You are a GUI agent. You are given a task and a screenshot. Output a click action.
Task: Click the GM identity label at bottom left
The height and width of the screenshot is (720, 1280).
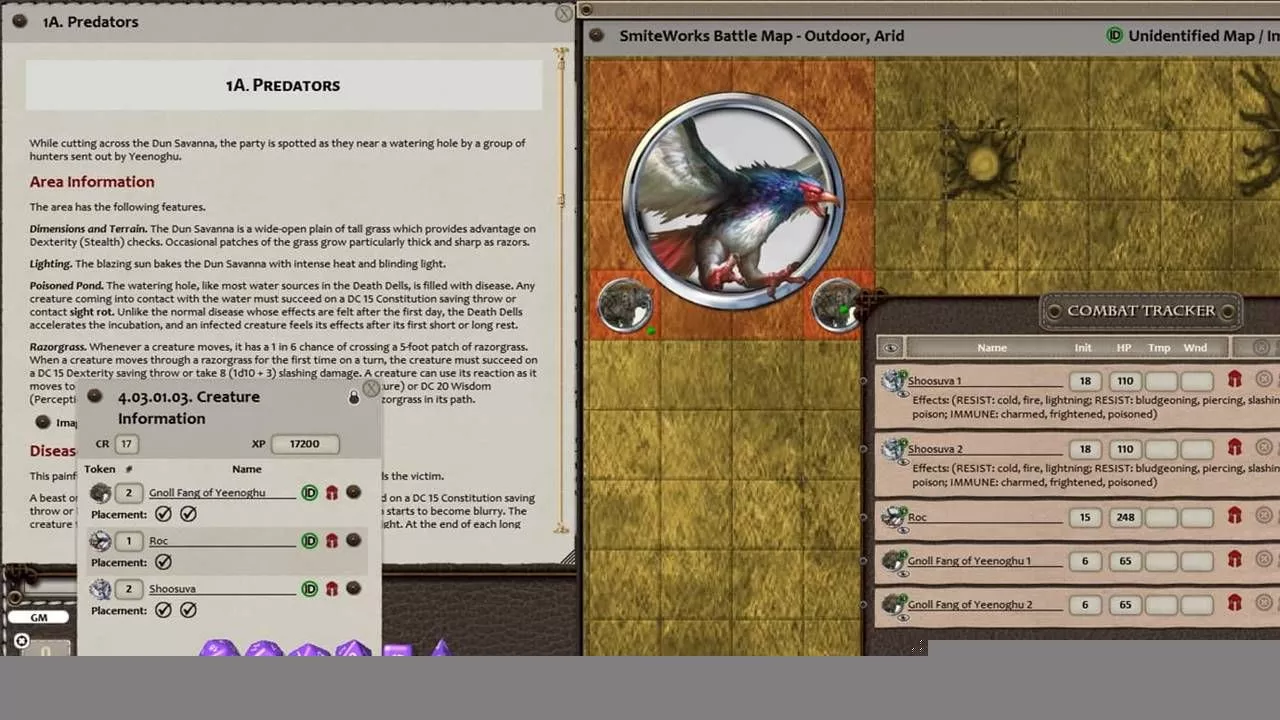pos(39,617)
